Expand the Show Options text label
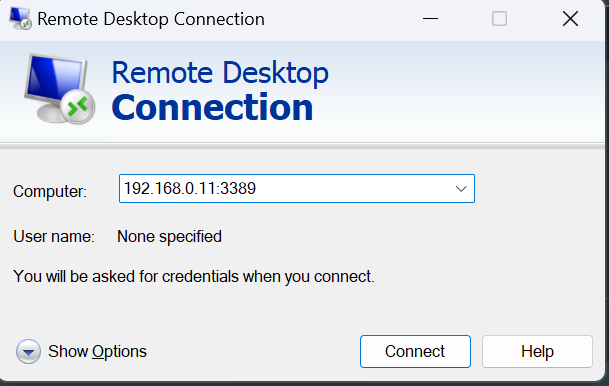The image size is (609, 386). pyautogui.click(x=97, y=351)
